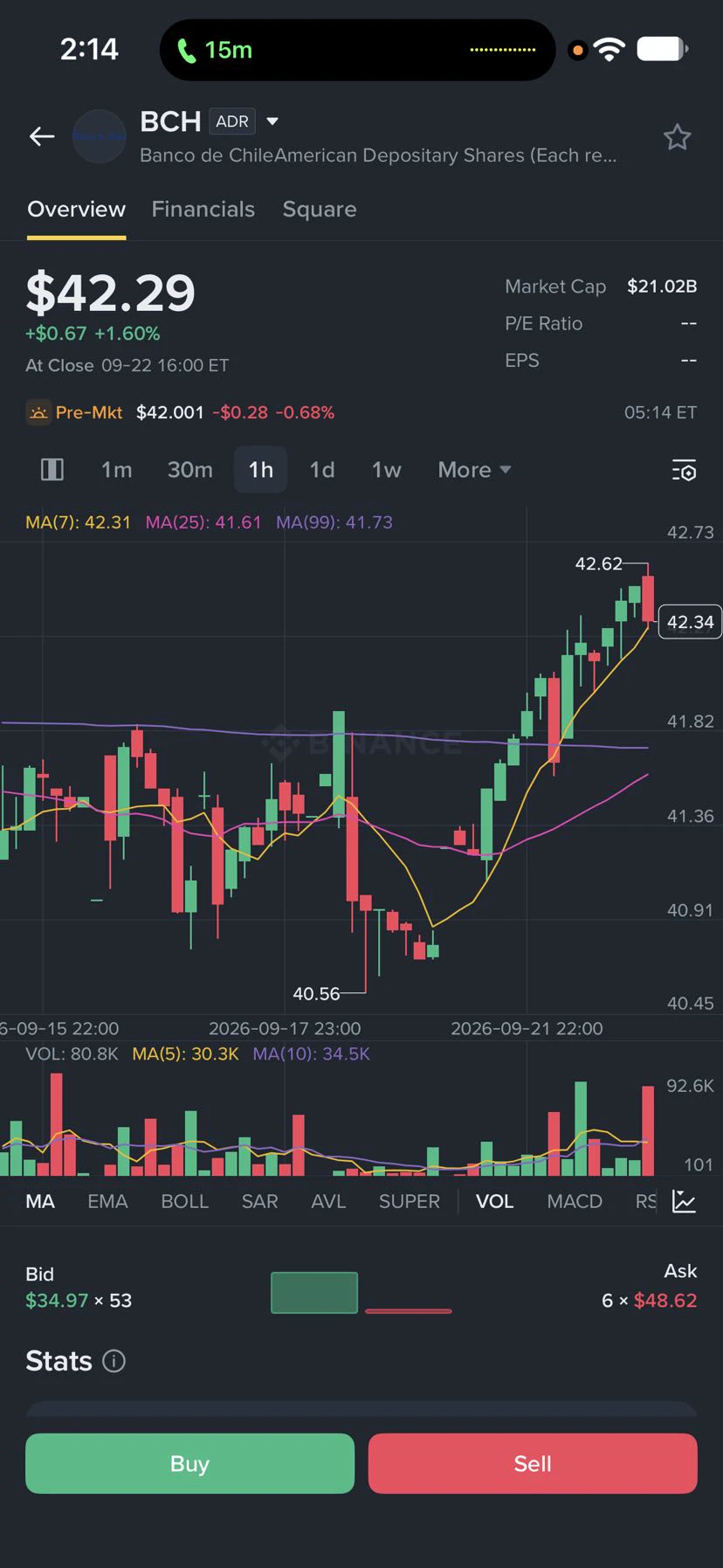
Task: Tap the Pre-Mkt sunrise icon
Action: pos(38,412)
